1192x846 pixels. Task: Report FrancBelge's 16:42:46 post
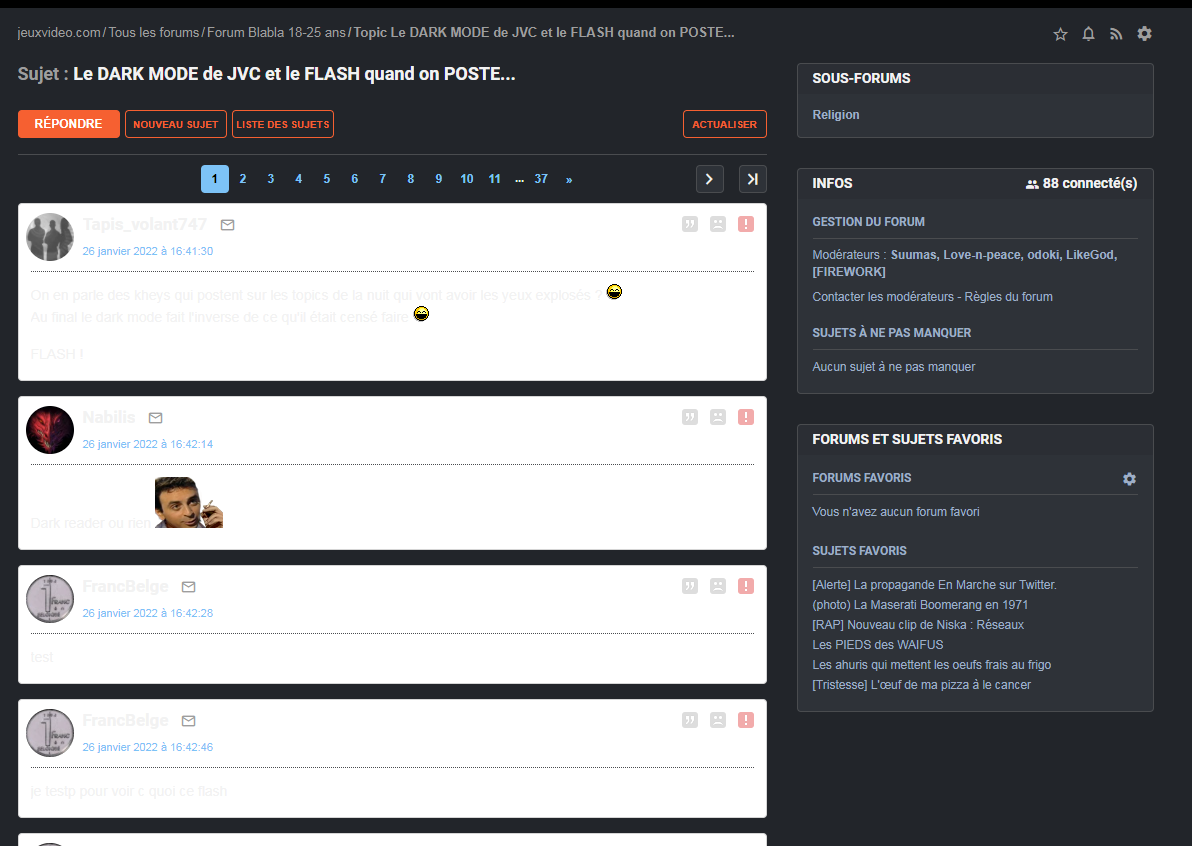coord(746,720)
